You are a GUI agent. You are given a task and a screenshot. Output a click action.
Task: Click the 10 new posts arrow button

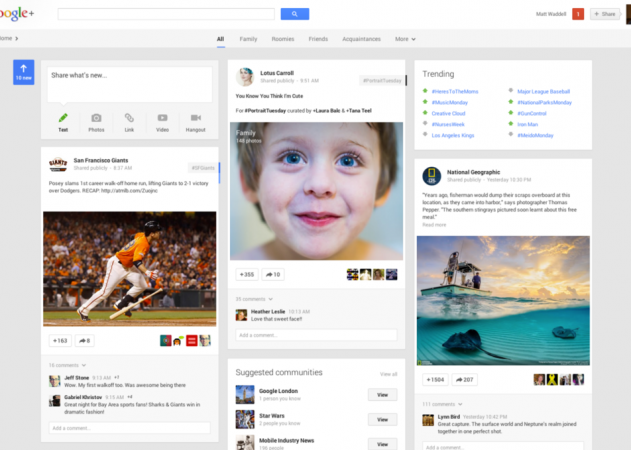23,71
